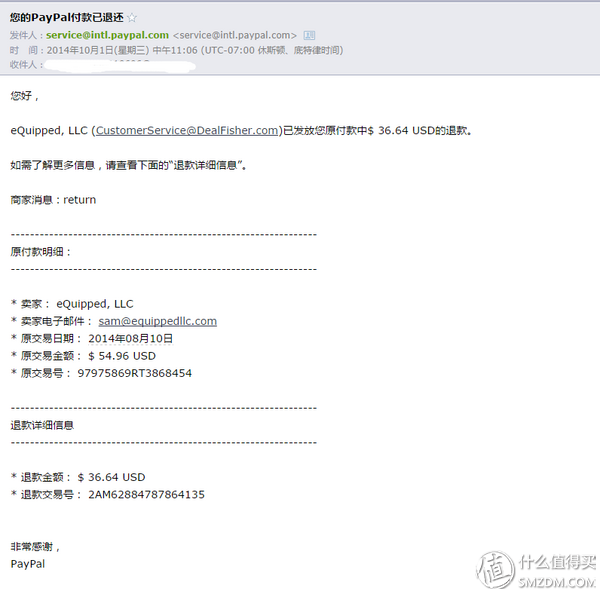600x594 pixels.
Task: Click the 原付款明细 section heading
Action: 41,252
